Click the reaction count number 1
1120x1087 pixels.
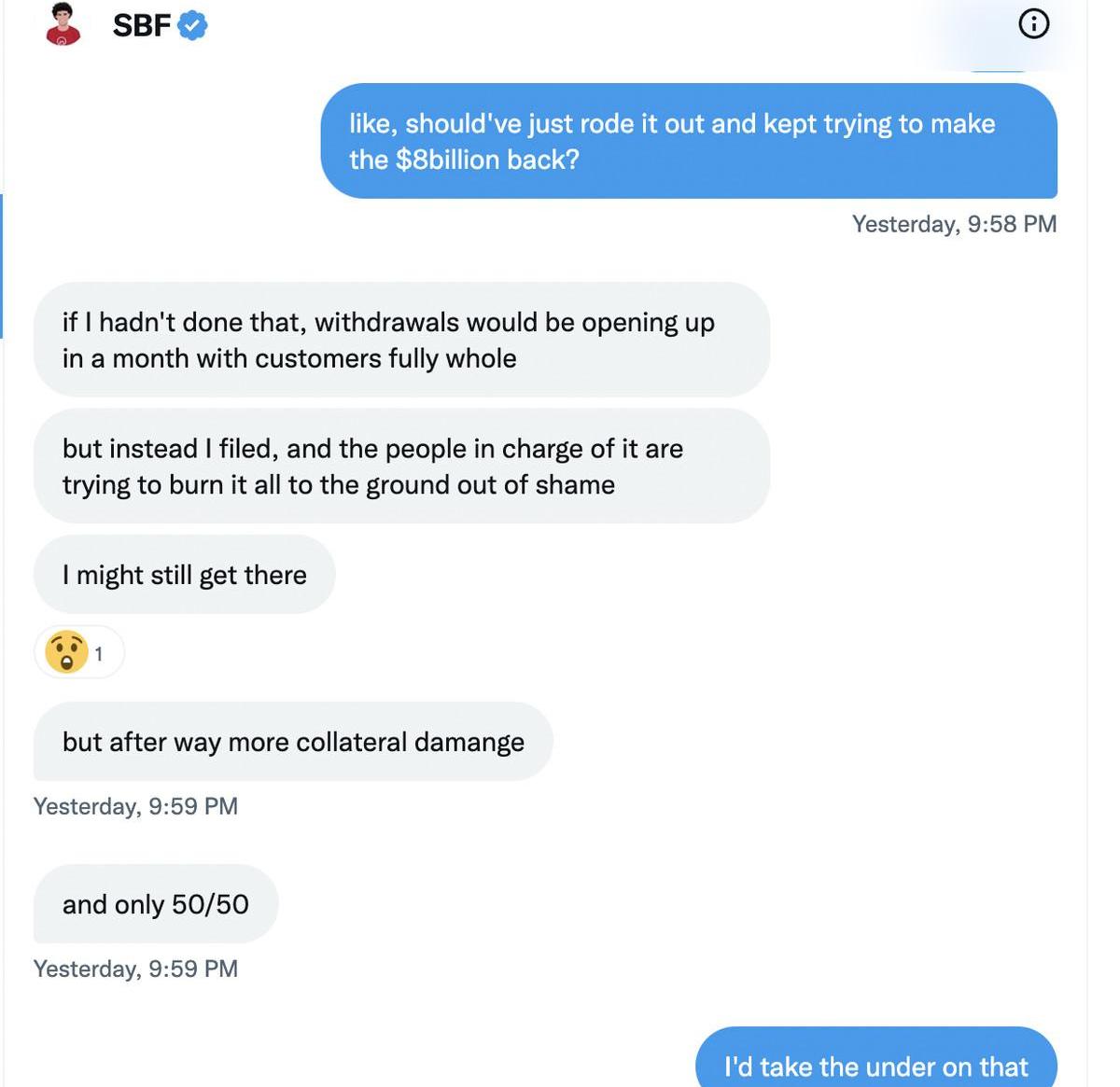(x=99, y=654)
